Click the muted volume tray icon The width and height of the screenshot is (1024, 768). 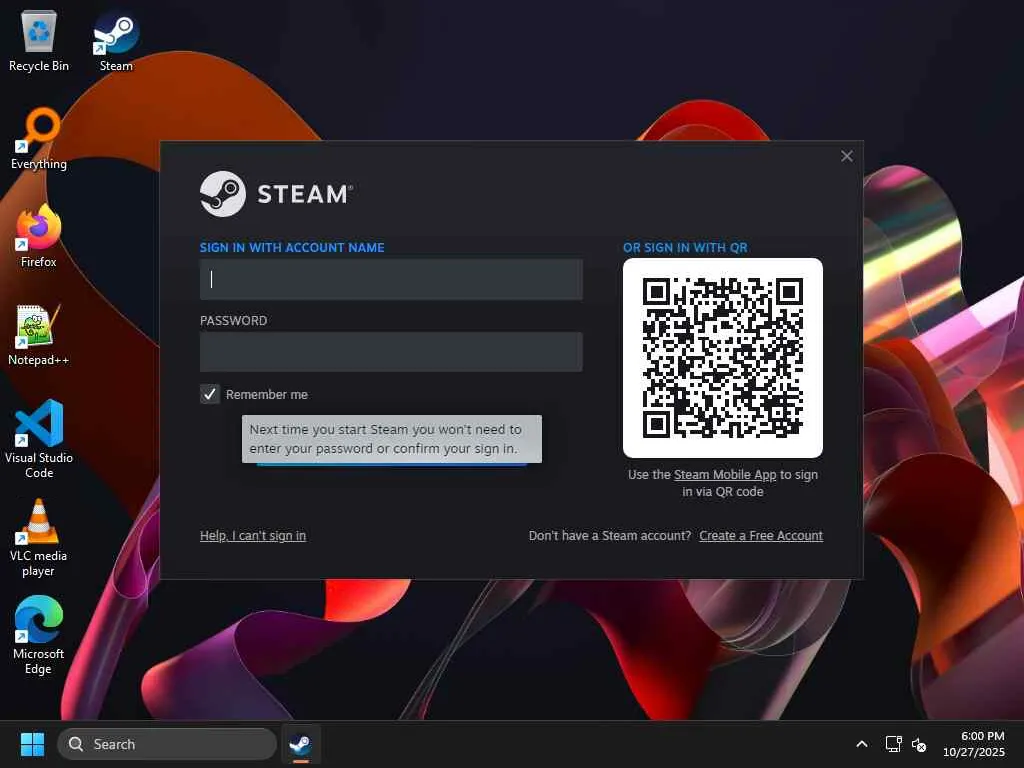(x=919, y=744)
